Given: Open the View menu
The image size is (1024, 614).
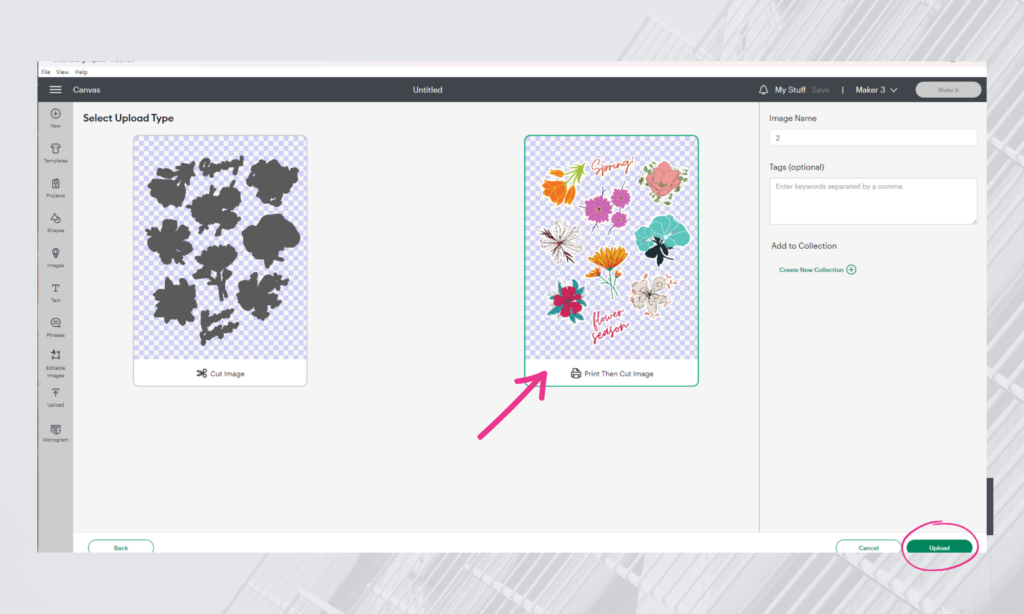Looking at the screenshot, I should pyautogui.click(x=62, y=72).
